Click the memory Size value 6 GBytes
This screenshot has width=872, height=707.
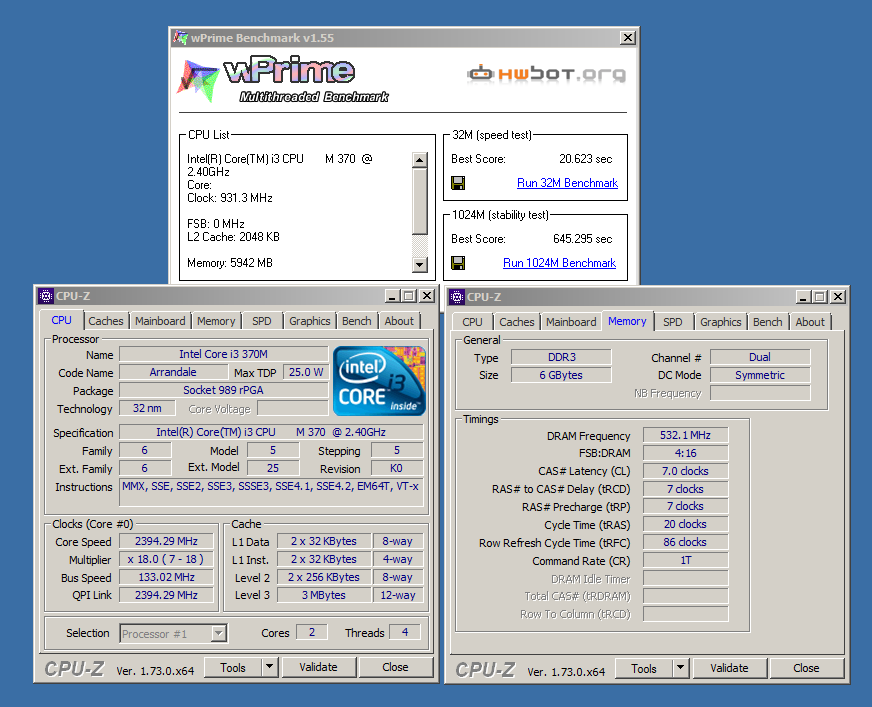561,375
